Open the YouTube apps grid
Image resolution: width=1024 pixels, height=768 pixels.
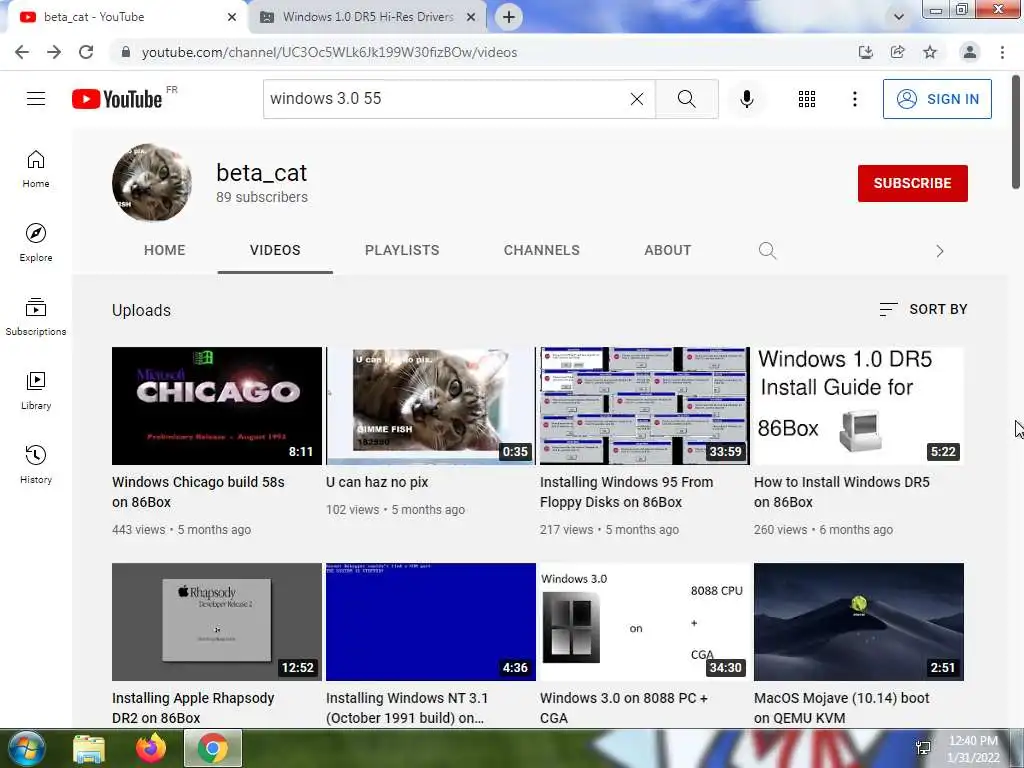tap(807, 99)
